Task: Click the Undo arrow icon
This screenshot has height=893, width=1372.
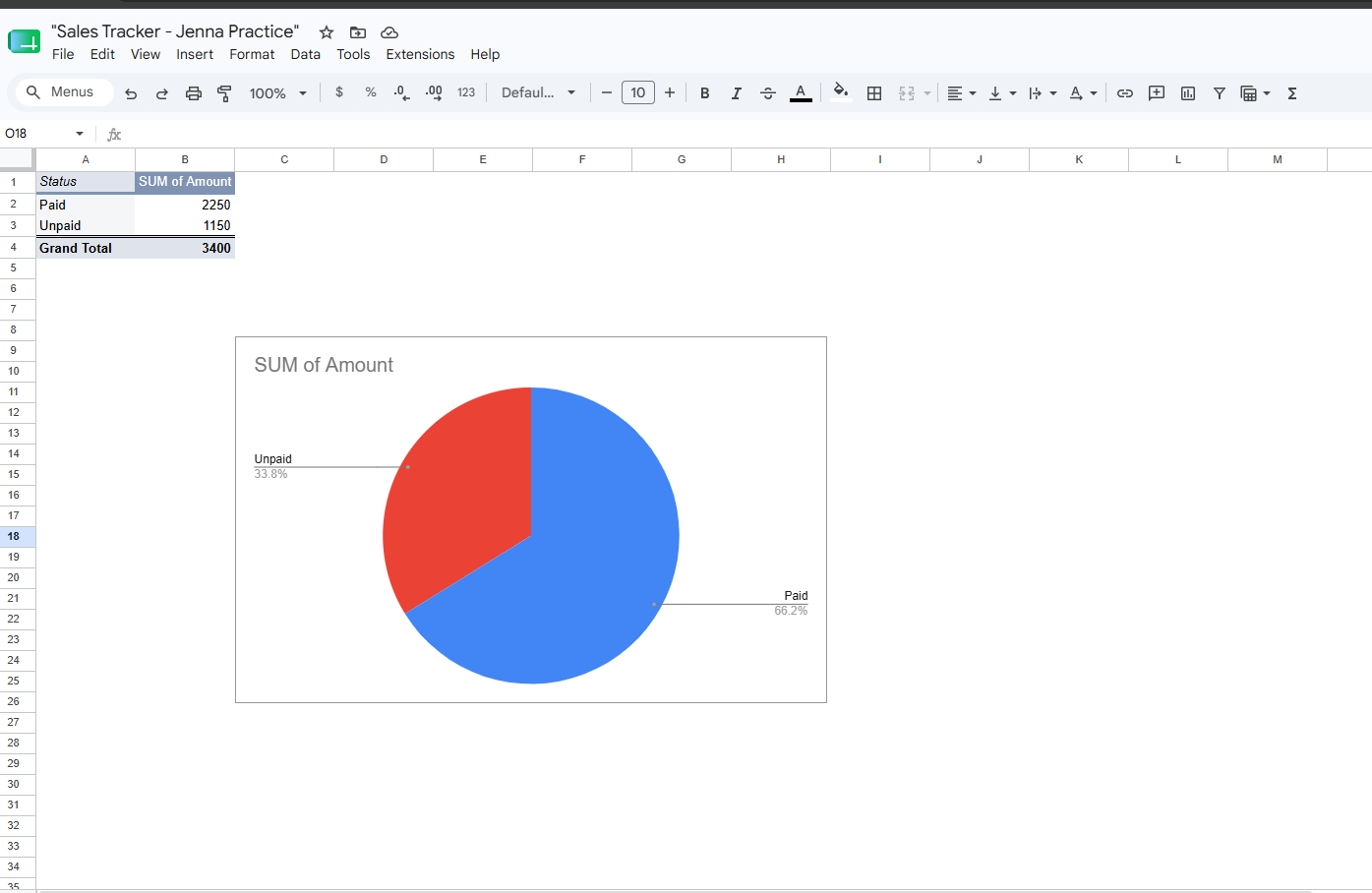Action: [x=131, y=93]
